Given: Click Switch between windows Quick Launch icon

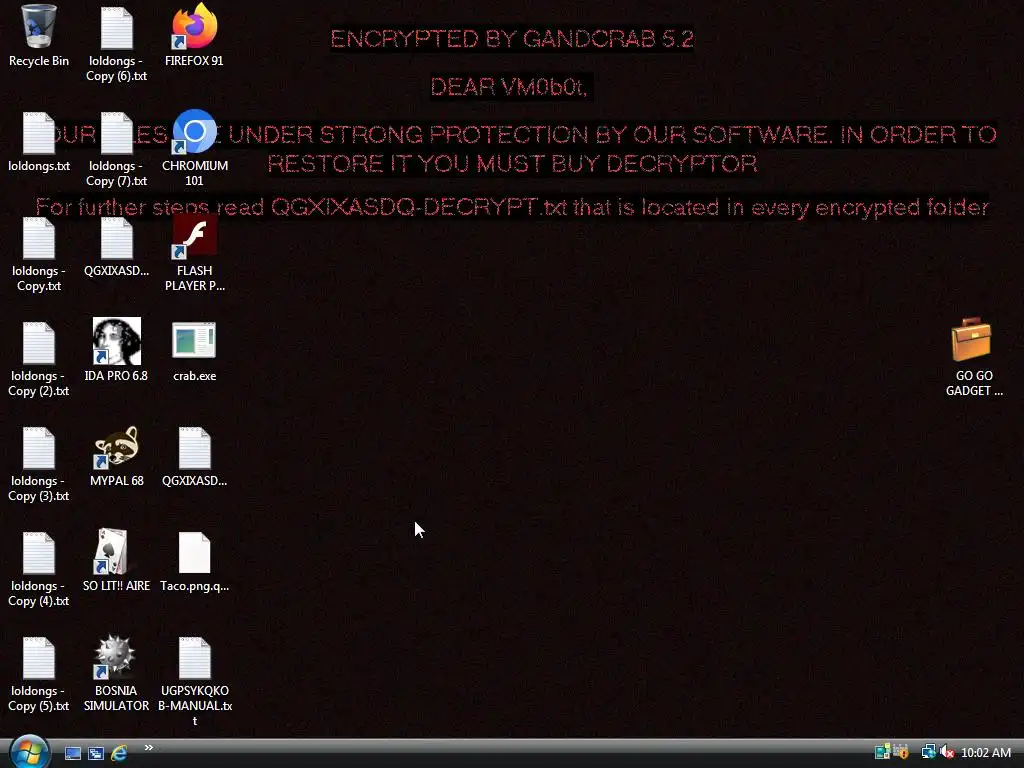Looking at the screenshot, I should [x=96, y=754].
